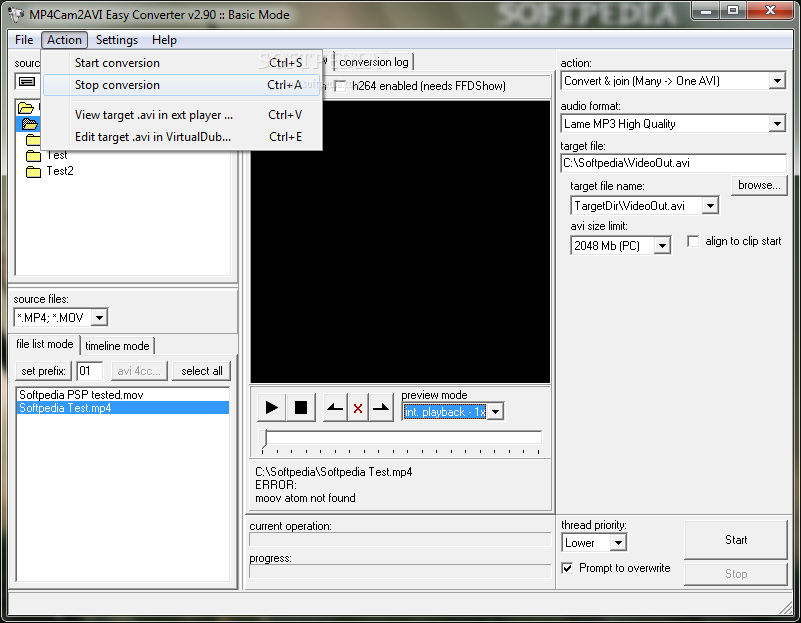Choose Stop conversion menu entry
Image resolution: width=801 pixels, height=623 pixels.
coord(181,85)
